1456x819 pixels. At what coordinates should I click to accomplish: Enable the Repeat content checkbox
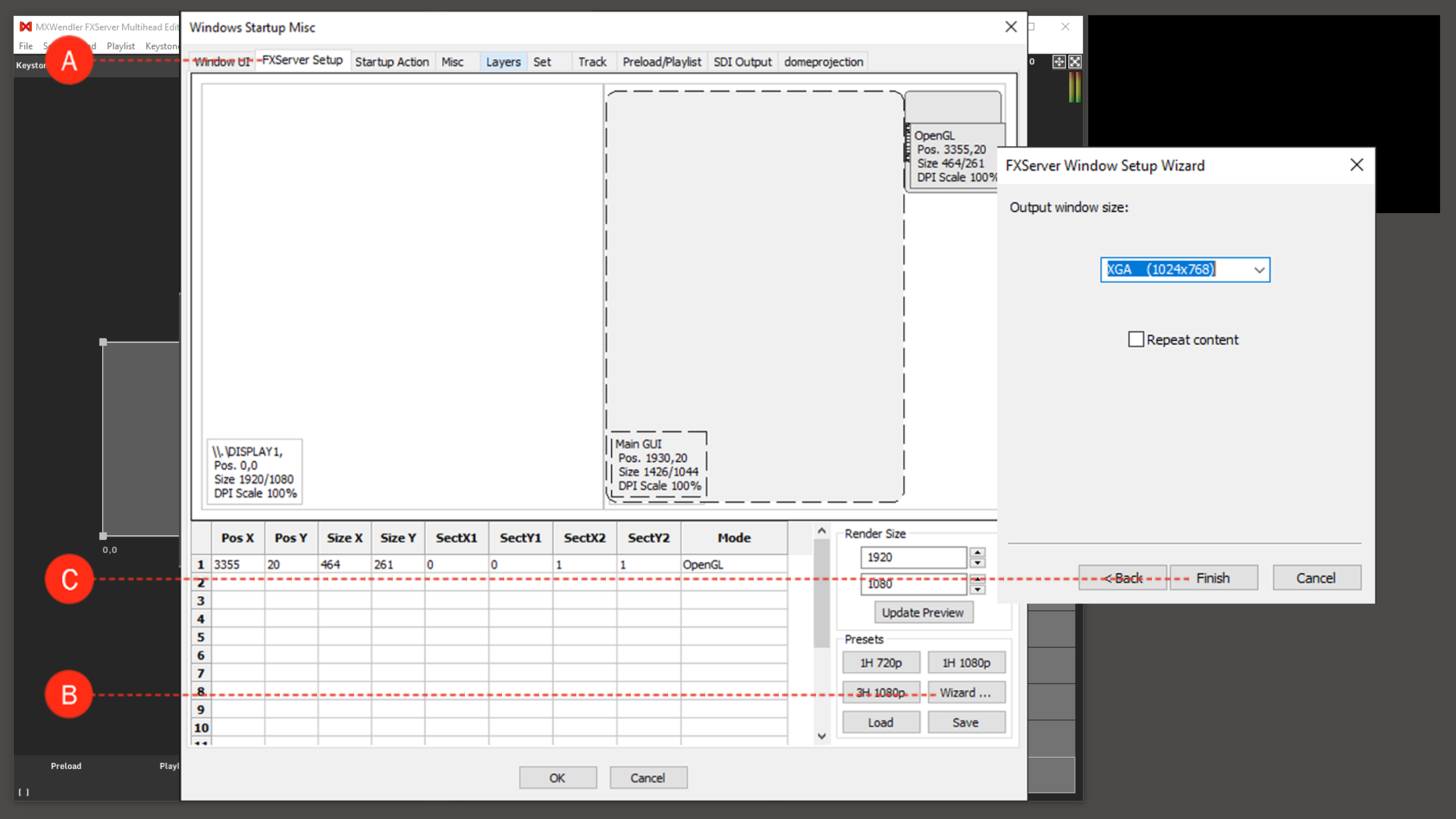click(1136, 339)
